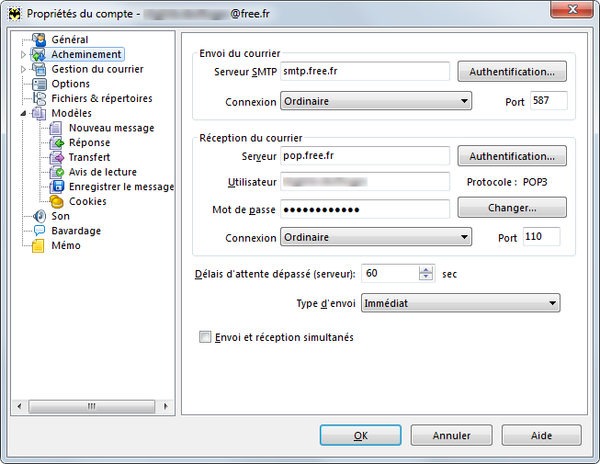The height and width of the screenshot is (464, 600).
Task: Open the Réponse template
Action: pos(89,143)
